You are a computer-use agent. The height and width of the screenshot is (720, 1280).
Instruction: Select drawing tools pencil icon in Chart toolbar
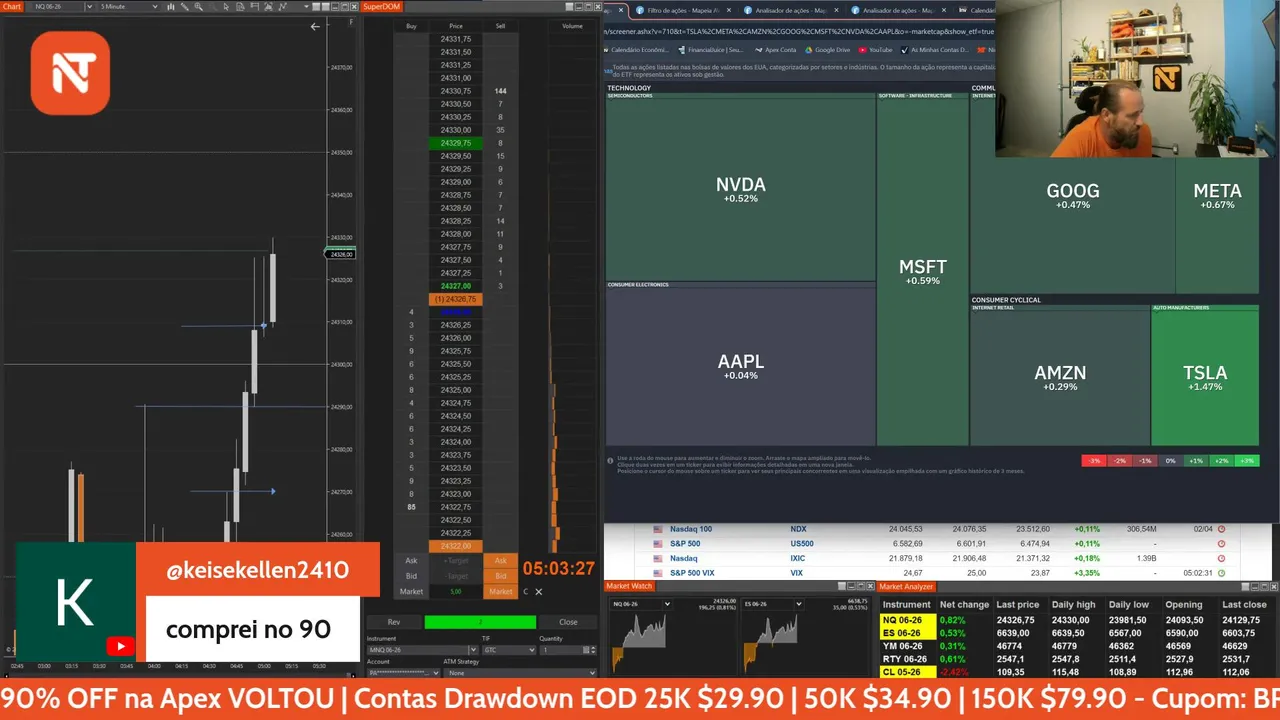[x=184, y=7]
